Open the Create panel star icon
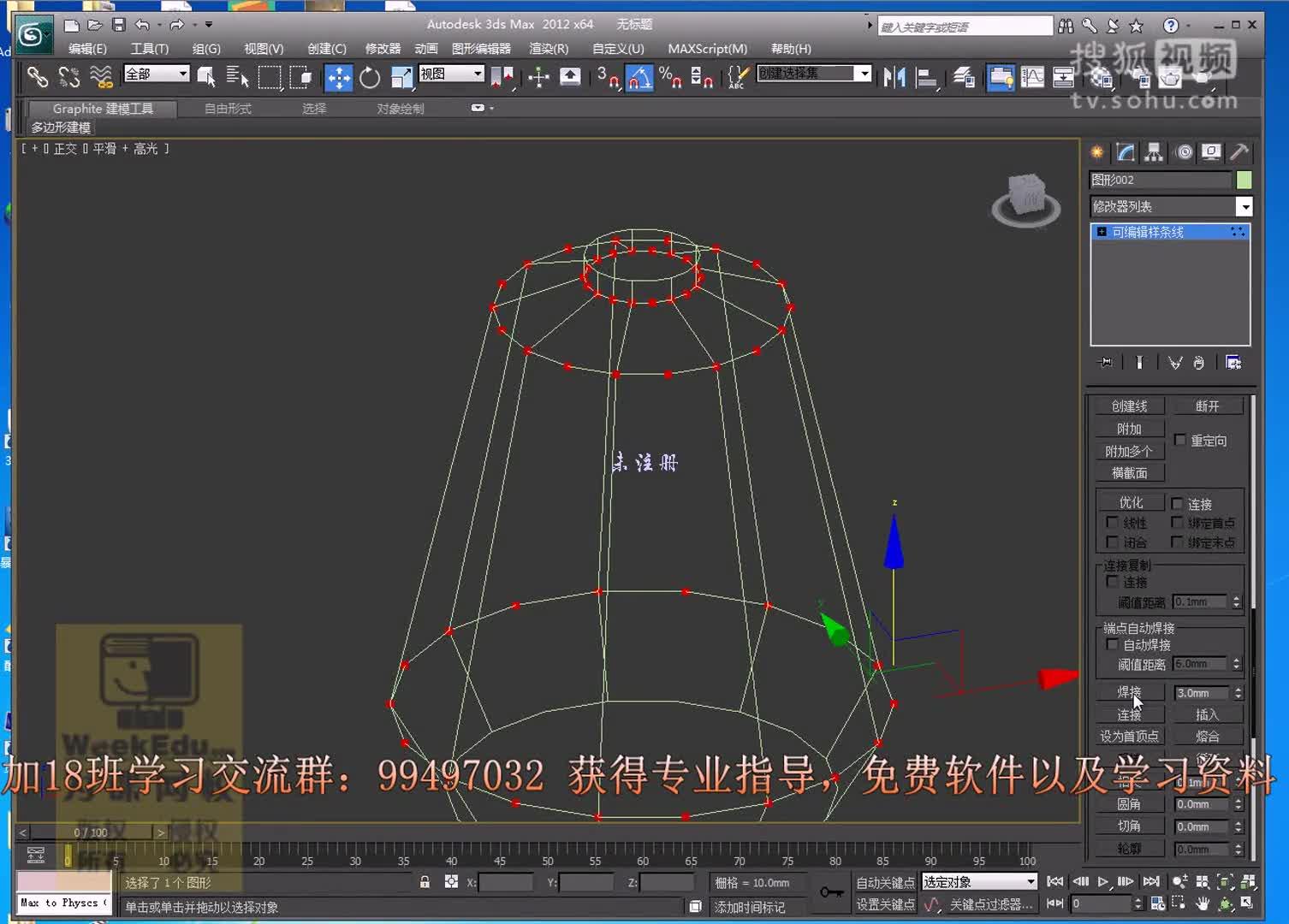 (1096, 152)
